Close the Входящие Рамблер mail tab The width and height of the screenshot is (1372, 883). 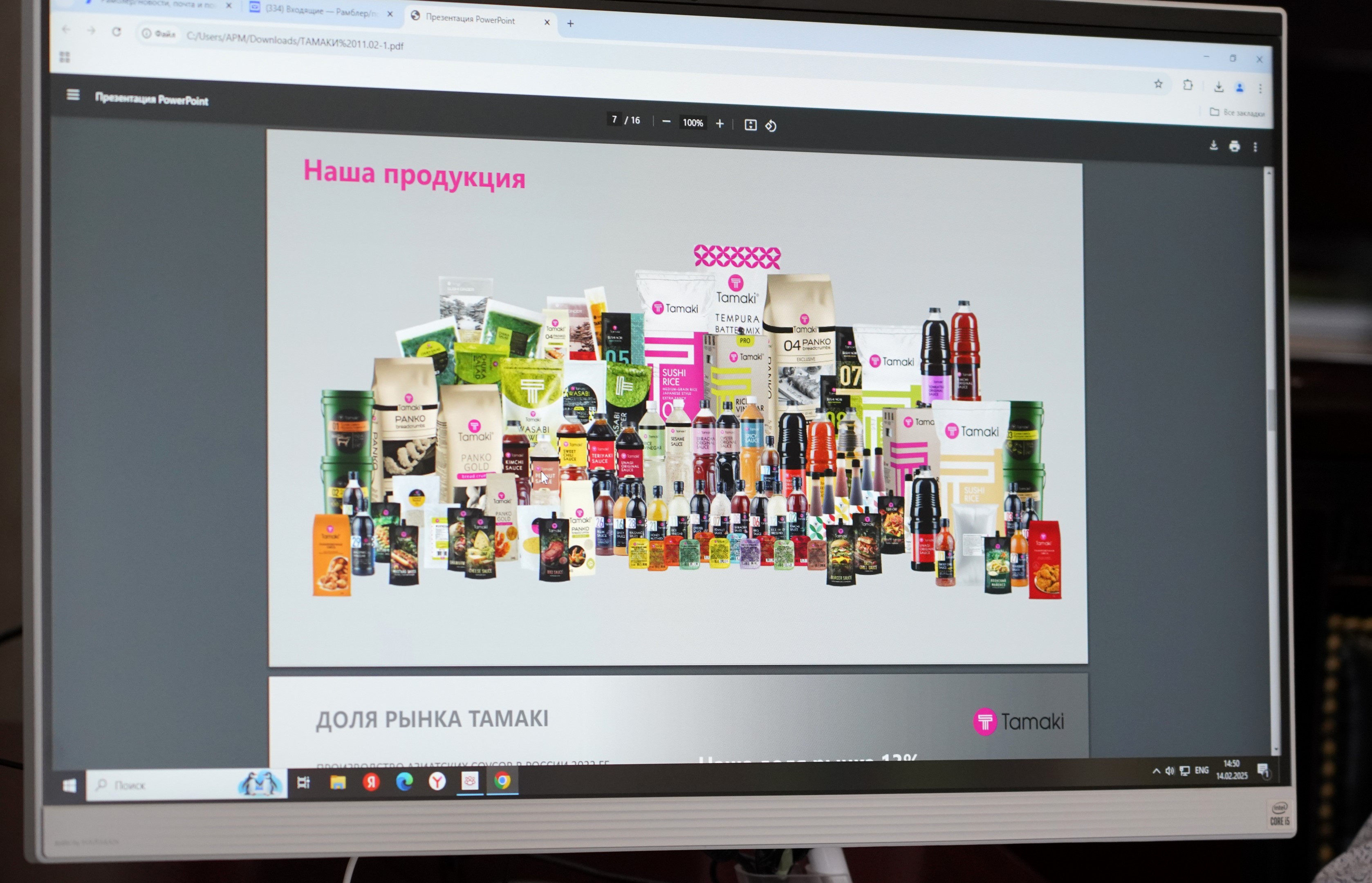point(390,14)
